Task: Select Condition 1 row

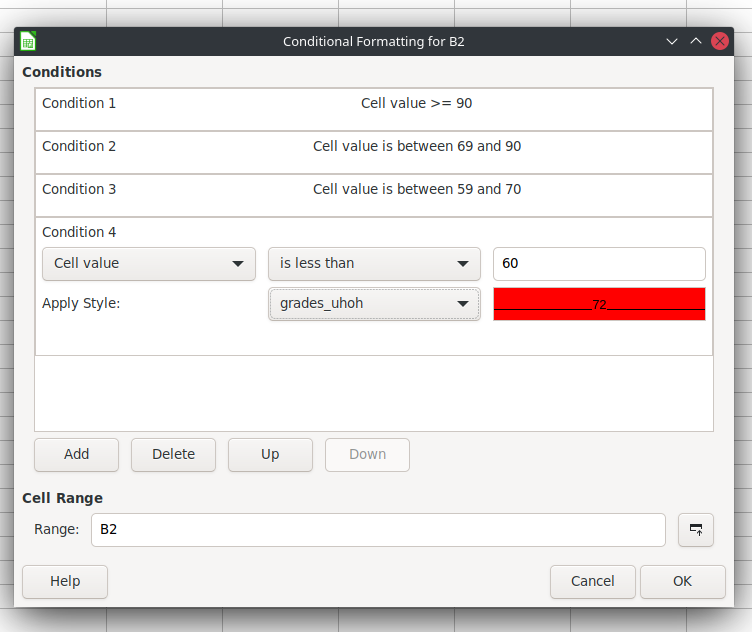Action: pos(374,109)
